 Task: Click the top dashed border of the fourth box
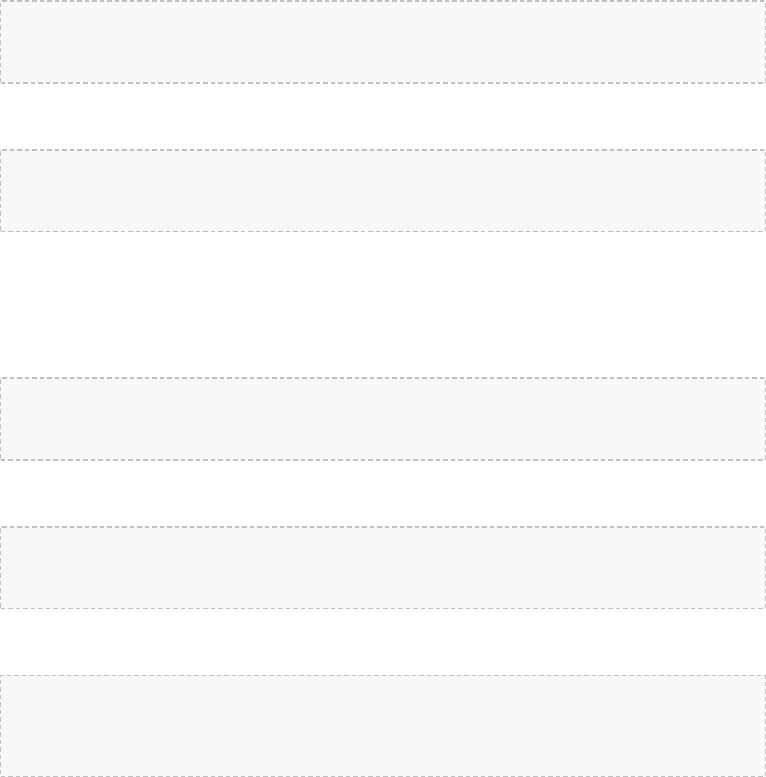[x=383, y=527]
